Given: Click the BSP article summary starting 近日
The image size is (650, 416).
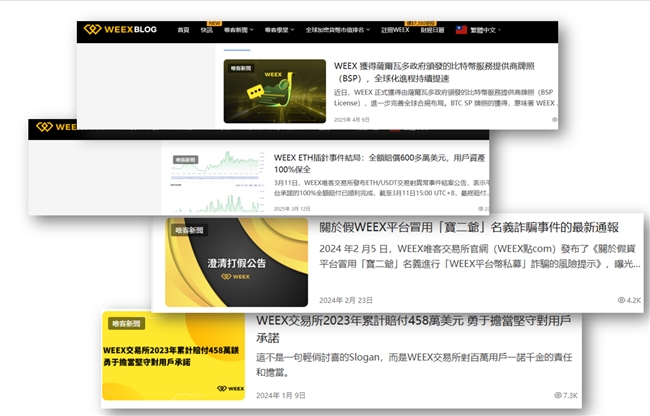Looking at the screenshot, I should coord(446,97).
